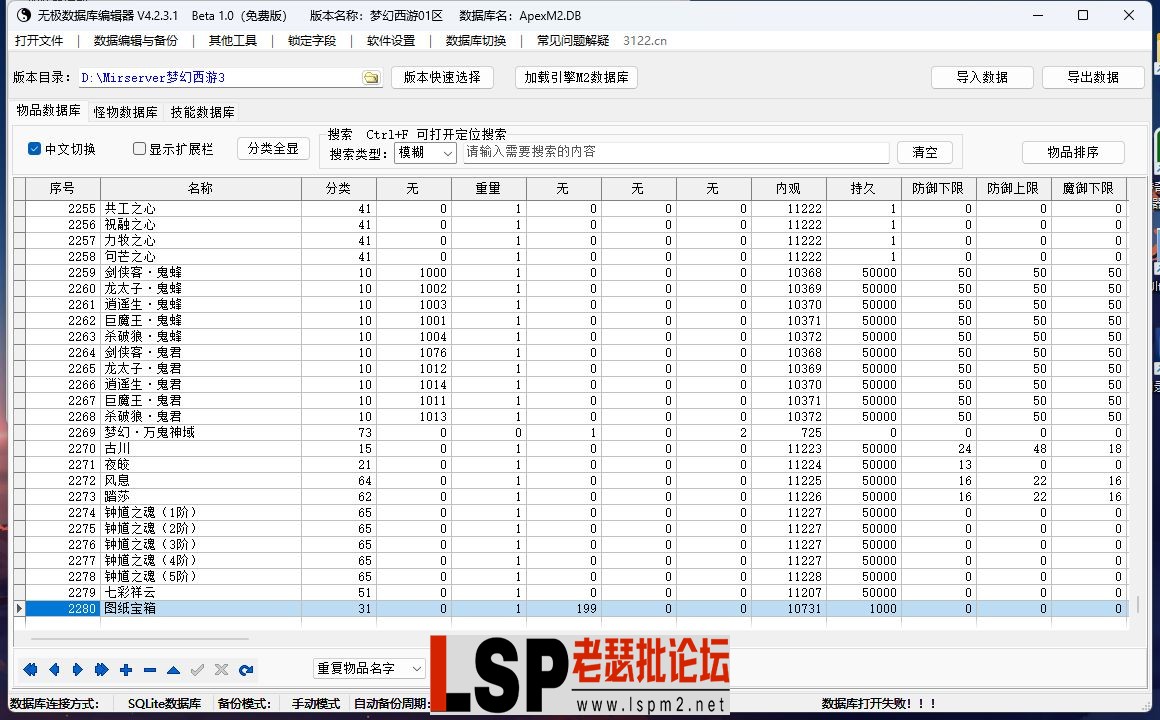
Task: Click the cancel edit X icon
Action: (221, 670)
